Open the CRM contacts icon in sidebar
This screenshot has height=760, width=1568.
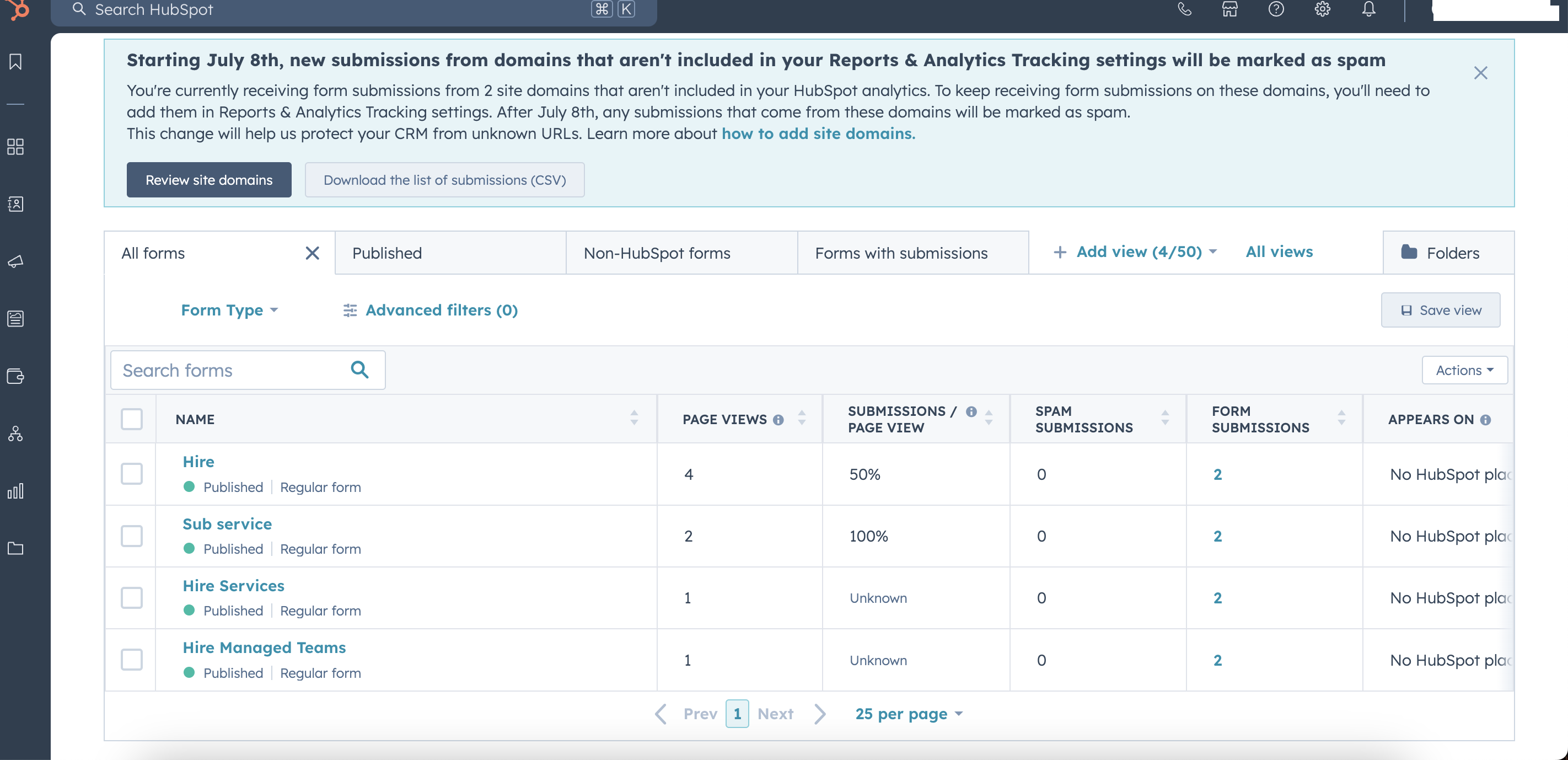coord(15,204)
